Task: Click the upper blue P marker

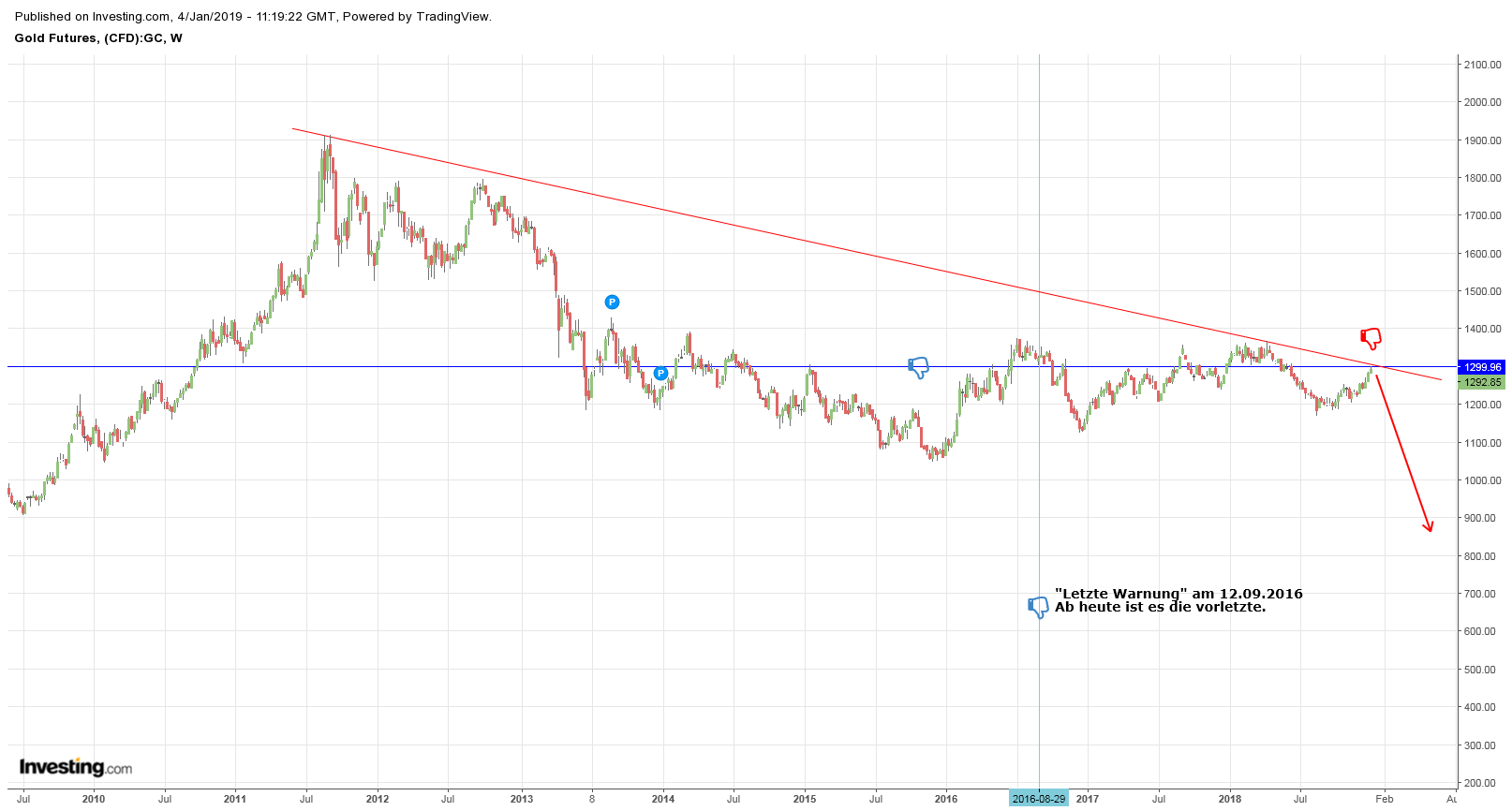Action: coord(612,302)
